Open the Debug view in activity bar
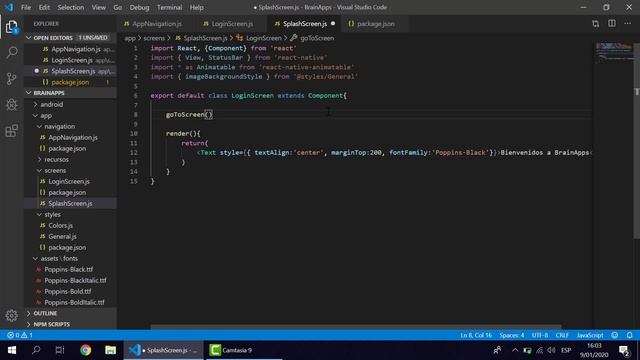 click(12, 104)
